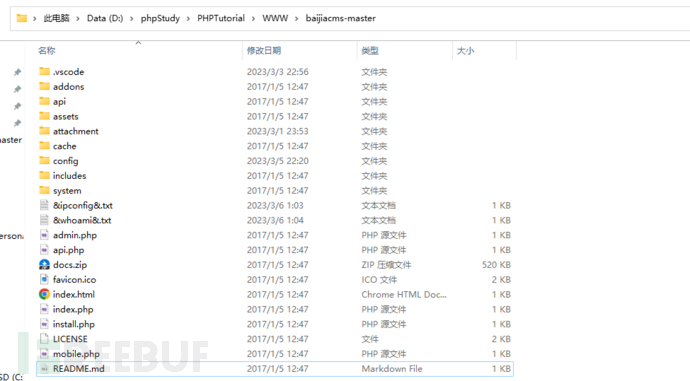Image resolution: width=690 pixels, height=381 pixels.
Task: Click the config folder icon
Action: [44, 161]
